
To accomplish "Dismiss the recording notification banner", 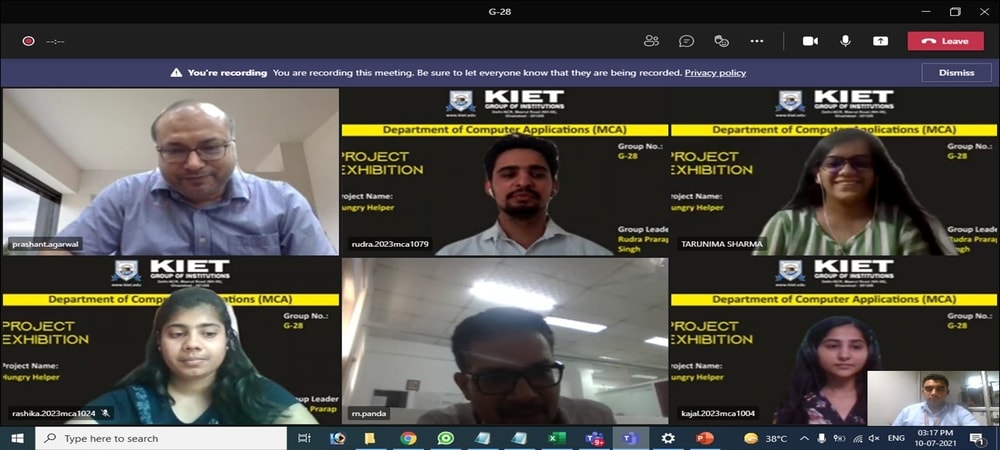I will (x=956, y=73).
